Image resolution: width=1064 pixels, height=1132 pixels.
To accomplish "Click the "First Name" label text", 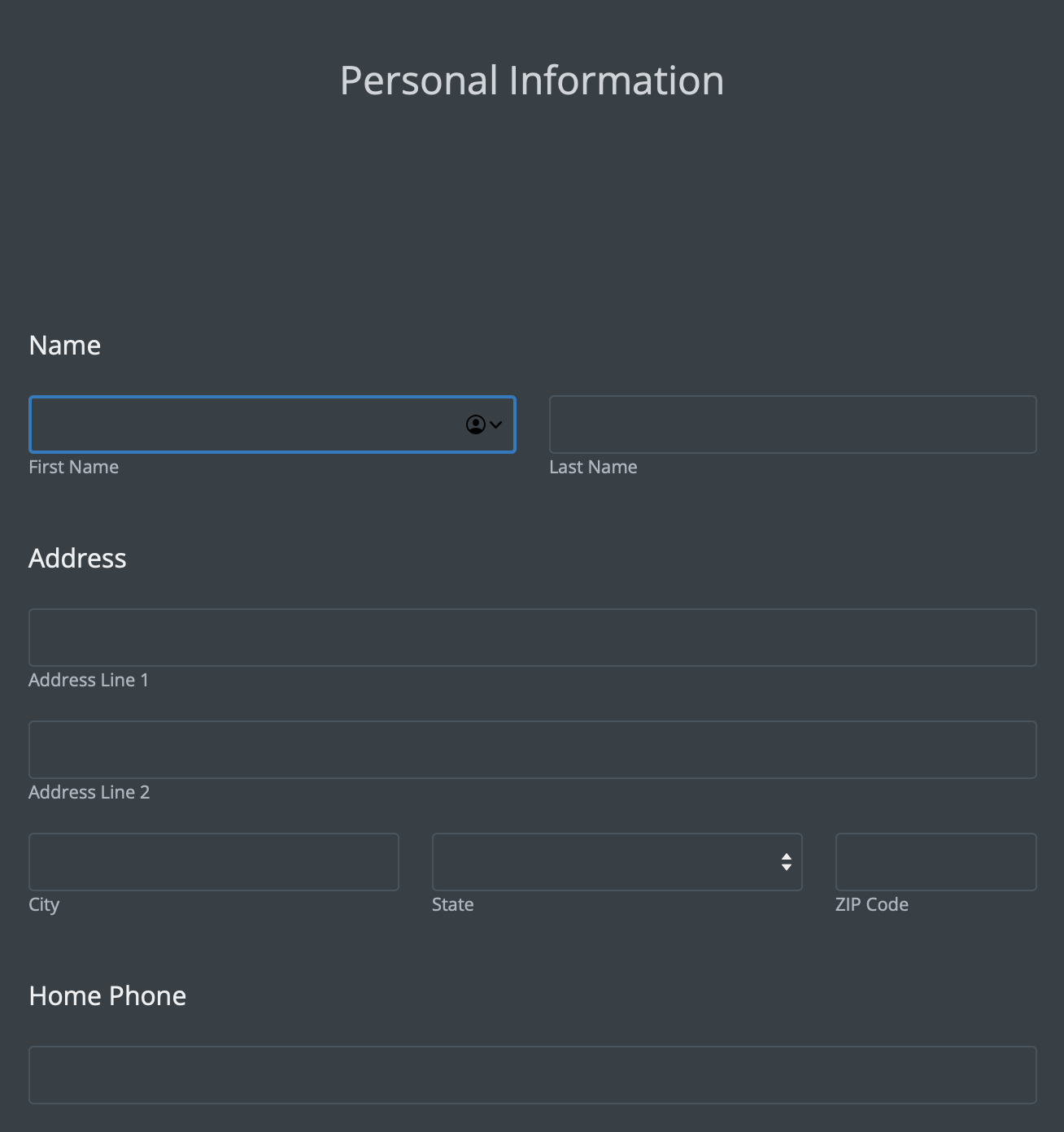I will pos(73,467).
